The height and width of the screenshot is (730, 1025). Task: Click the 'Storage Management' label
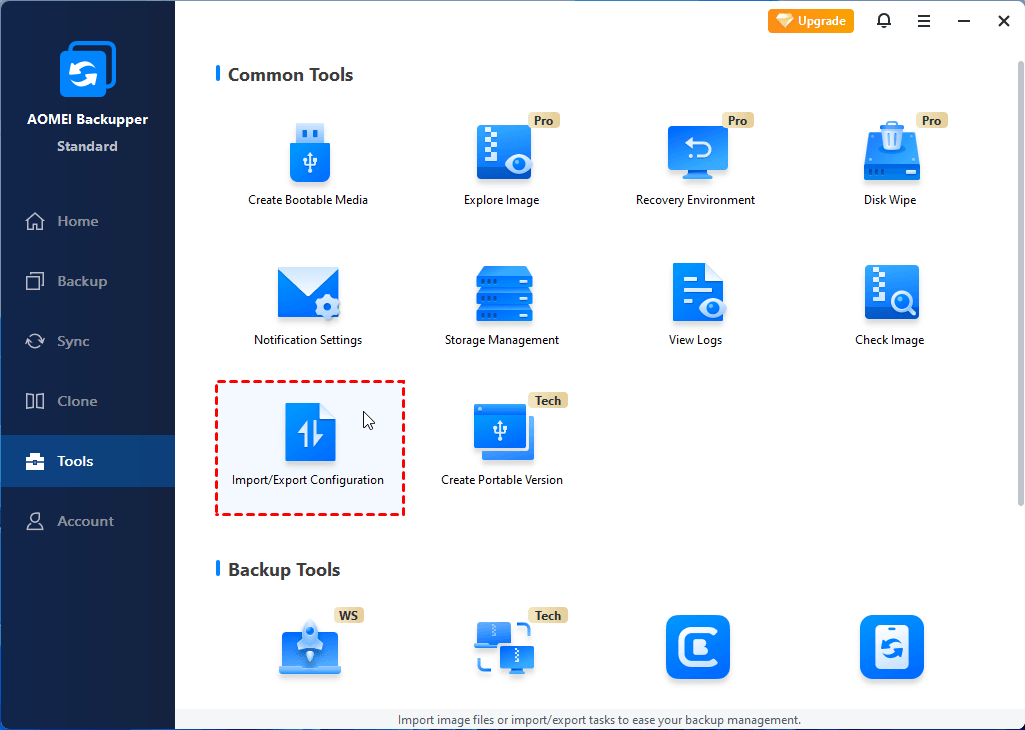[x=502, y=340]
